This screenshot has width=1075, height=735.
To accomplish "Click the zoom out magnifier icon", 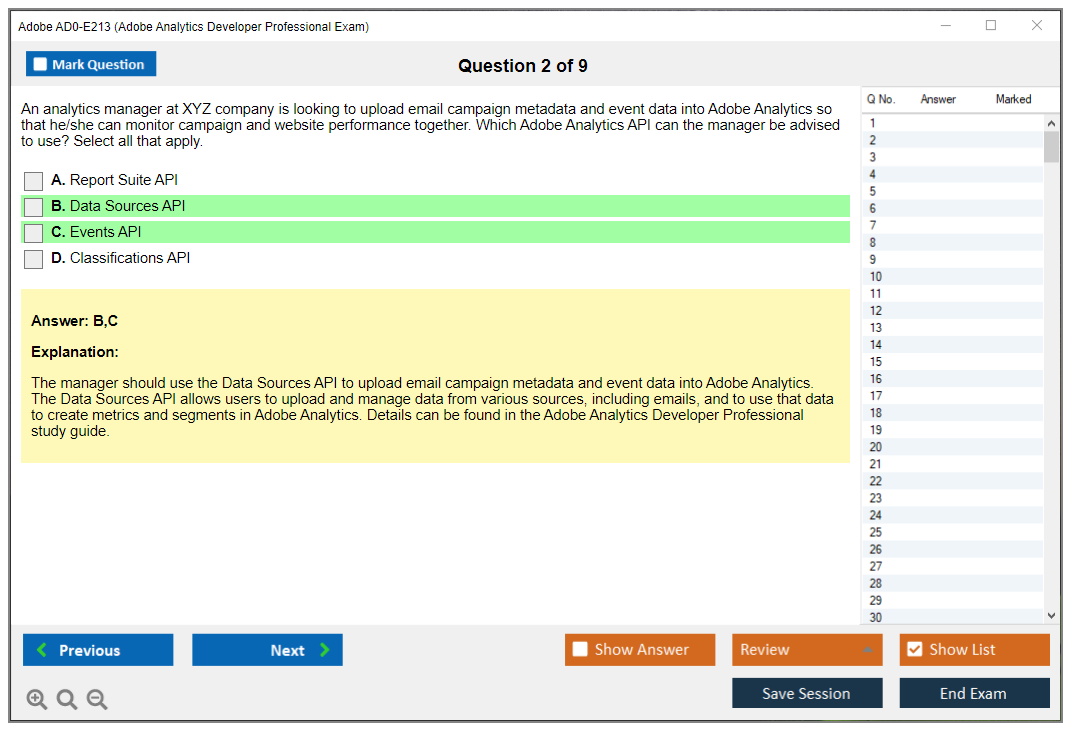I will 97,700.
